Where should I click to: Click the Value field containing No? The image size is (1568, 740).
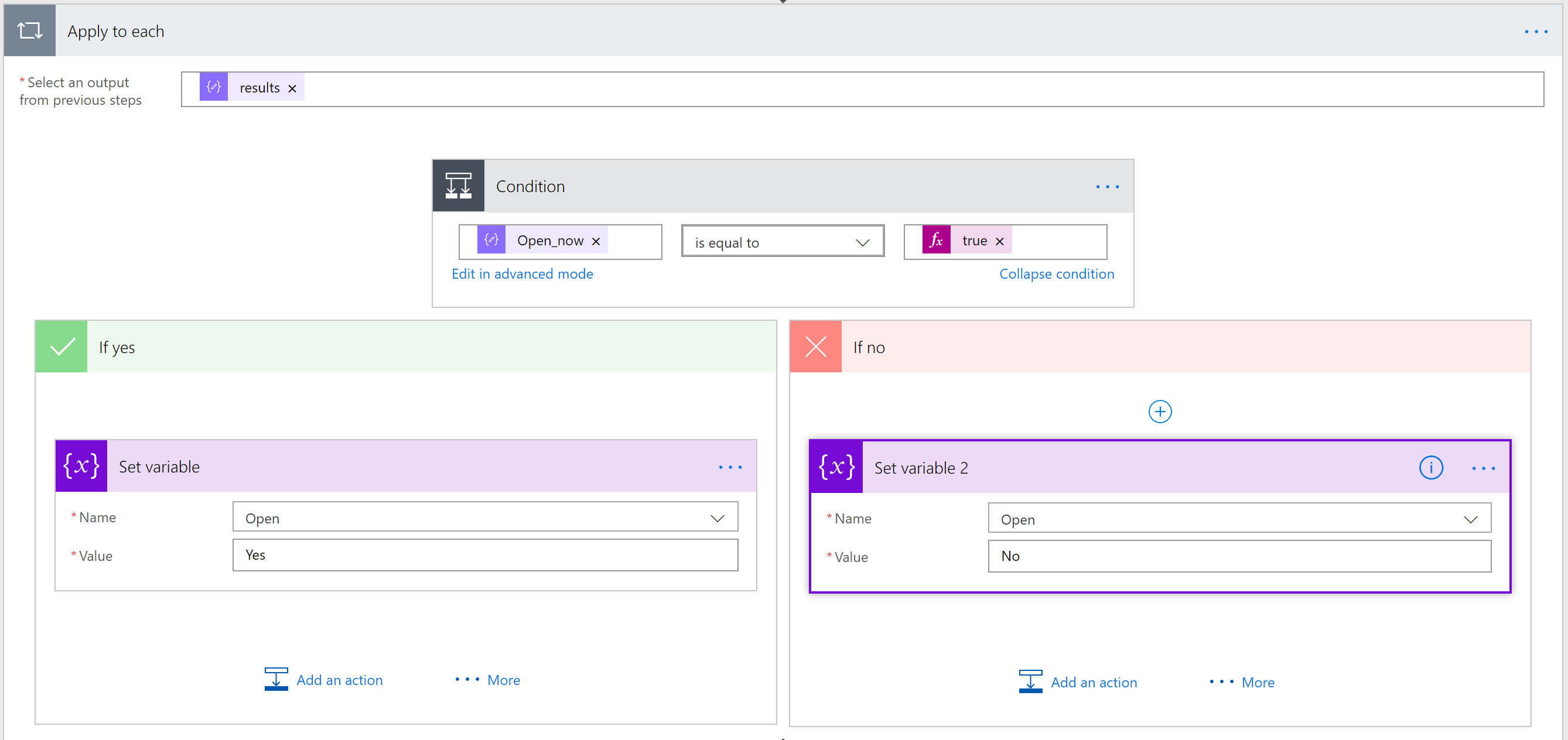coord(1239,556)
